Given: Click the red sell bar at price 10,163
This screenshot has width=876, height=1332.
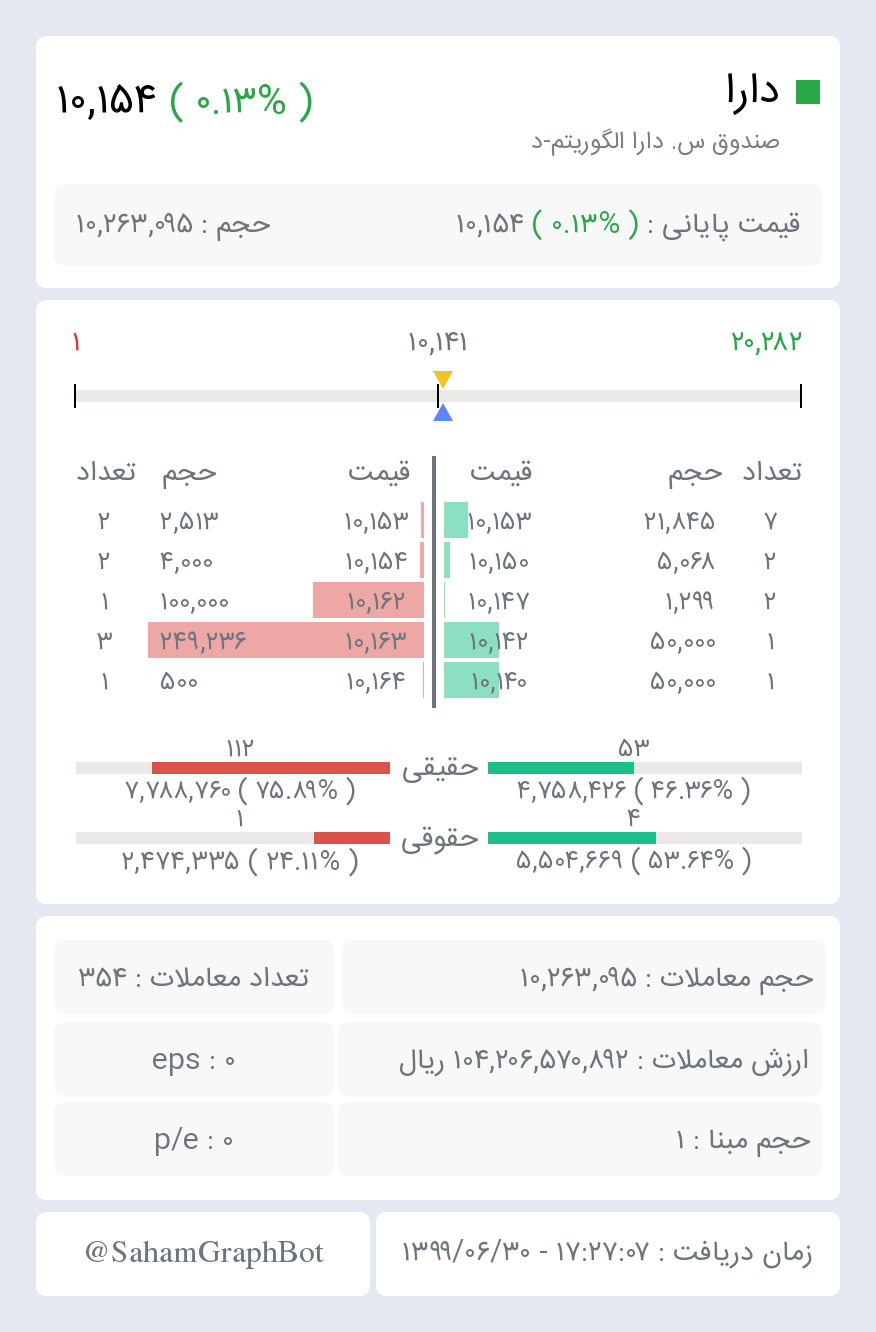Looking at the screenshot, I should coord(286,640).
